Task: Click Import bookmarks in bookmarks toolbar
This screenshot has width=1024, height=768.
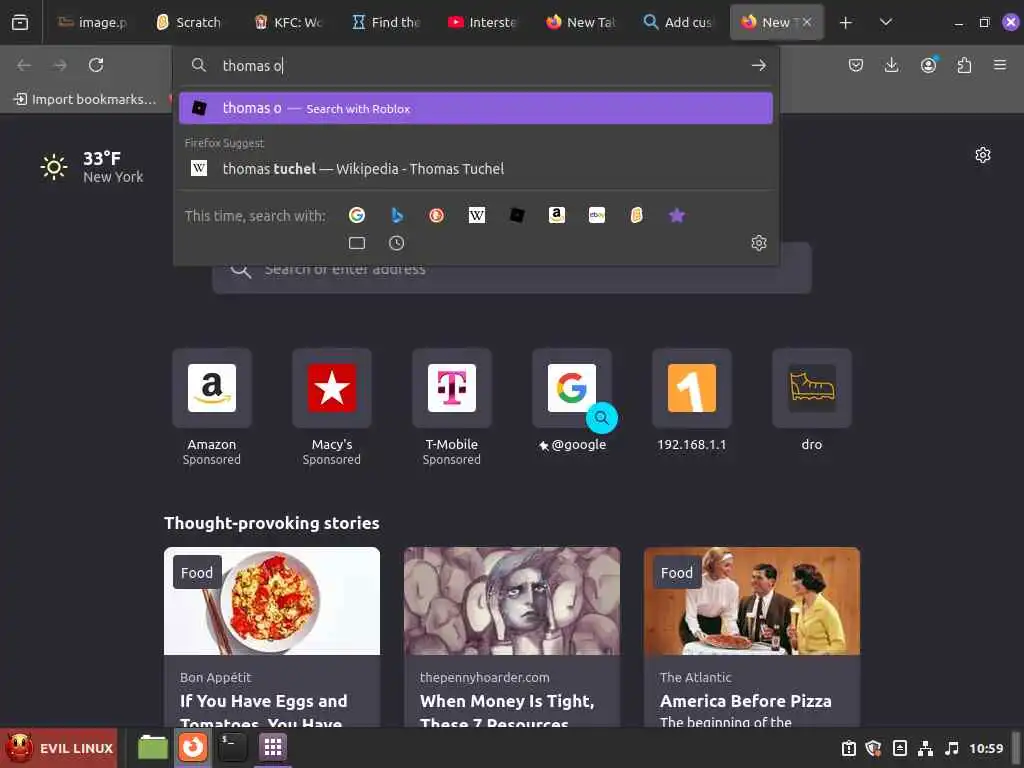Action: point(86,99)
